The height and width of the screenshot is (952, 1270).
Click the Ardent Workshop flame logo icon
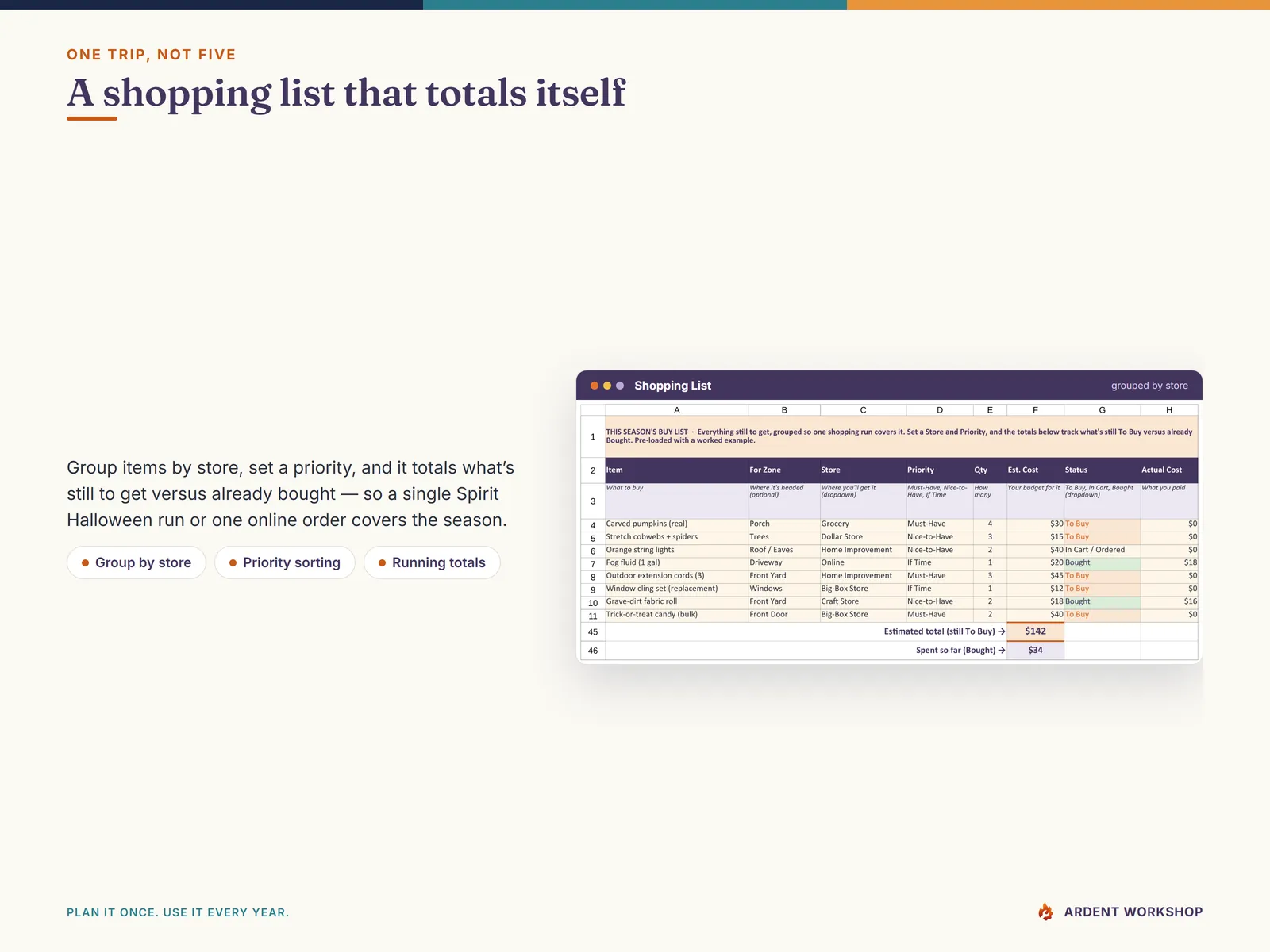click(1045, 912)
